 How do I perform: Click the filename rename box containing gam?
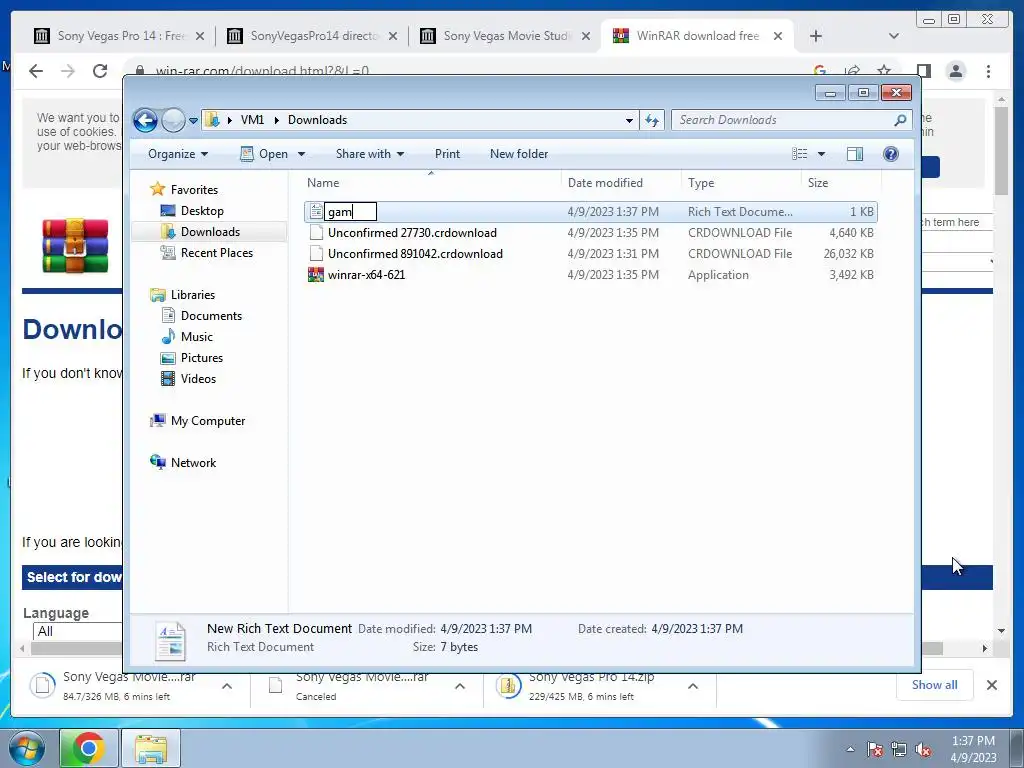[x=351, y=212]
